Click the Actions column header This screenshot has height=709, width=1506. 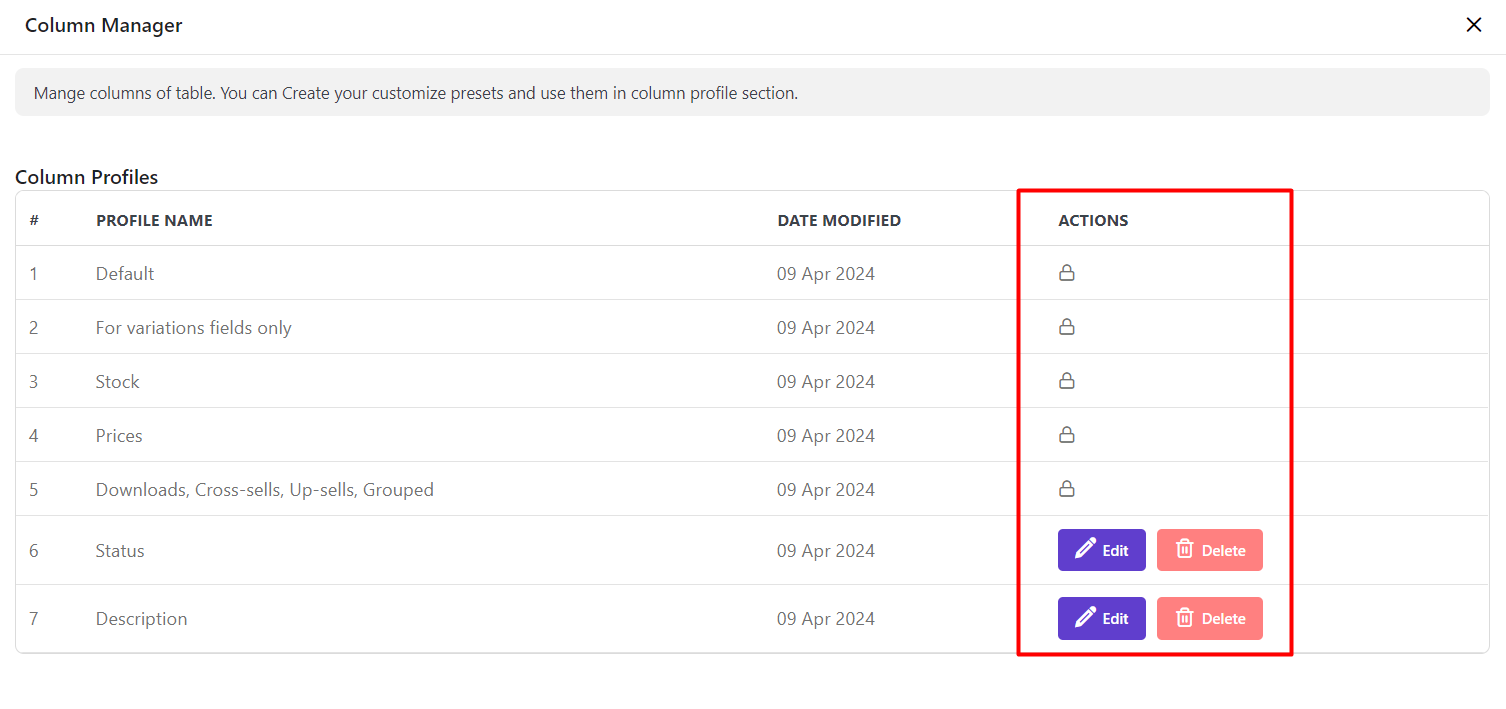(x=1093, y=220)
